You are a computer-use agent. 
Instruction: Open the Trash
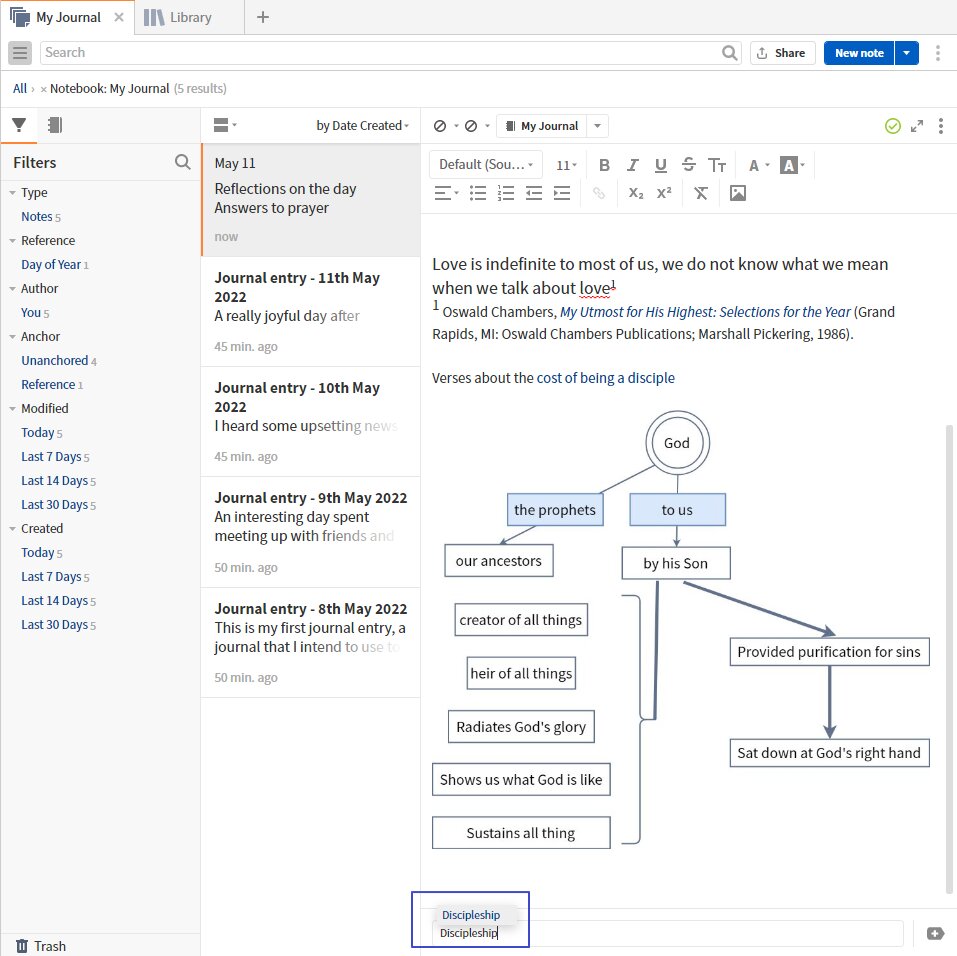click(40, 946)
